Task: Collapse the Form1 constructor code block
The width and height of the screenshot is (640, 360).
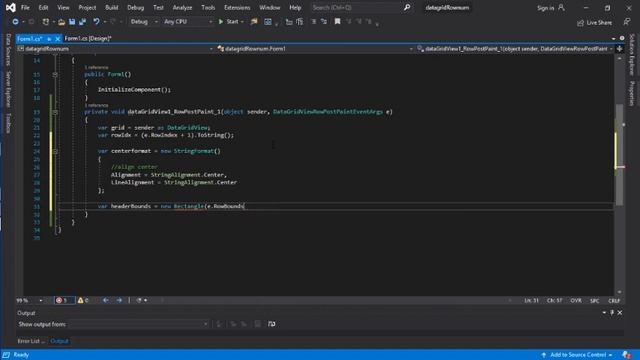Action: tap(55, 75)
